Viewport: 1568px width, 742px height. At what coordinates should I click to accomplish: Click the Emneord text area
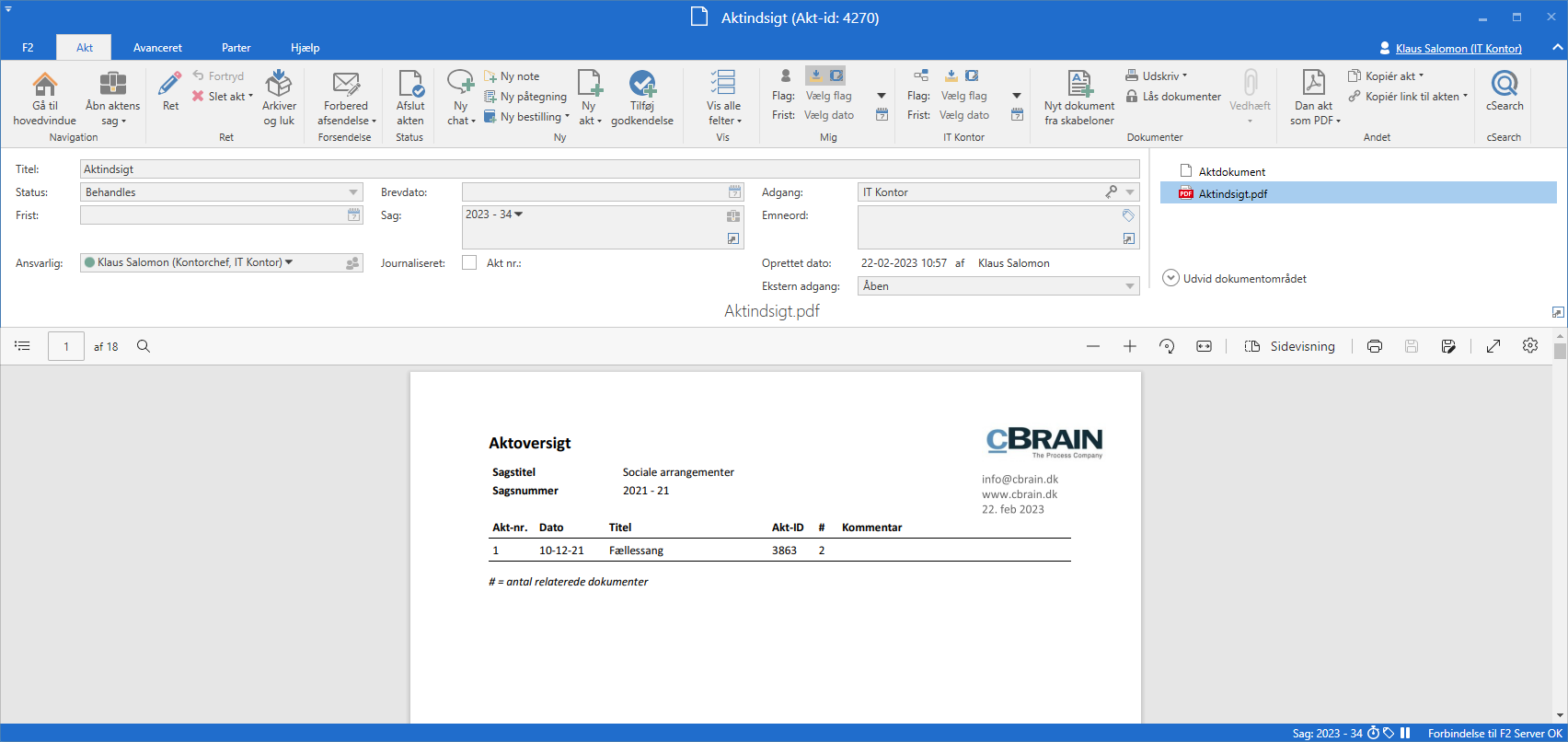click(x=998, y=227)
